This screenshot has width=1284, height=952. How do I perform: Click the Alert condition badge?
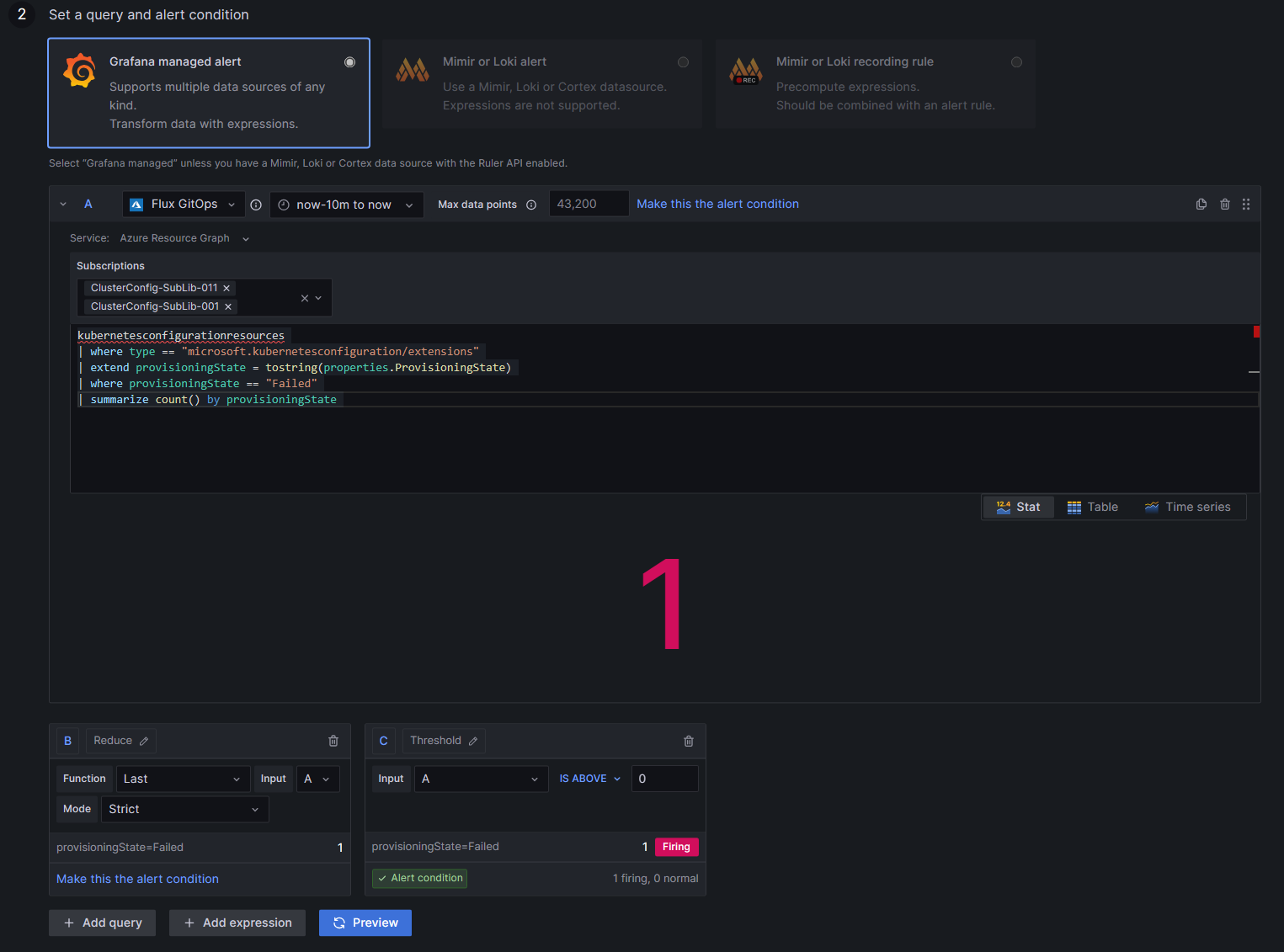[x=420, y=878]
